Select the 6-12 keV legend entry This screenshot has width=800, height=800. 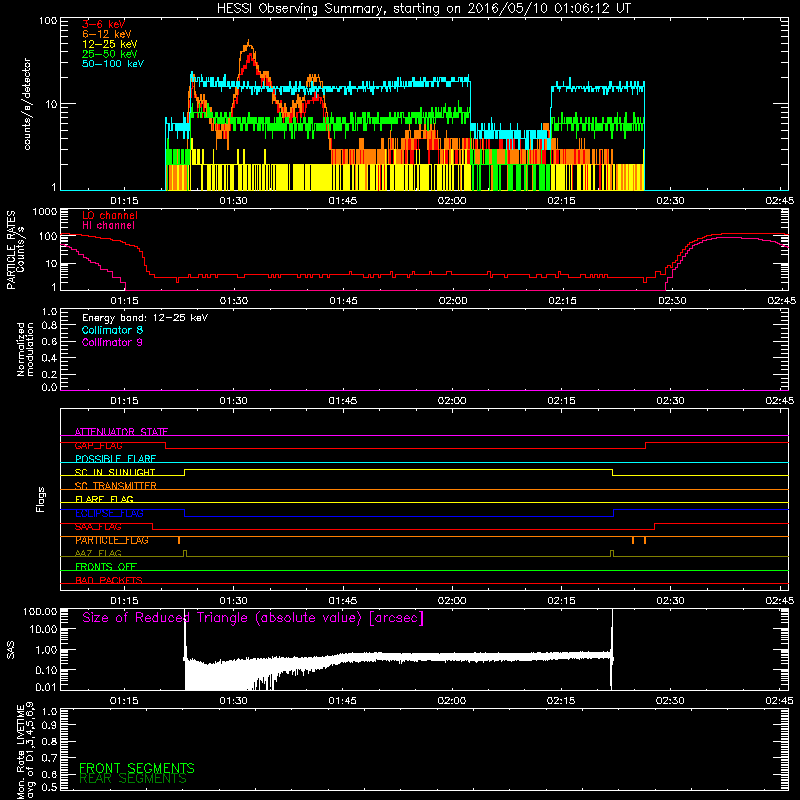[106, 34]
